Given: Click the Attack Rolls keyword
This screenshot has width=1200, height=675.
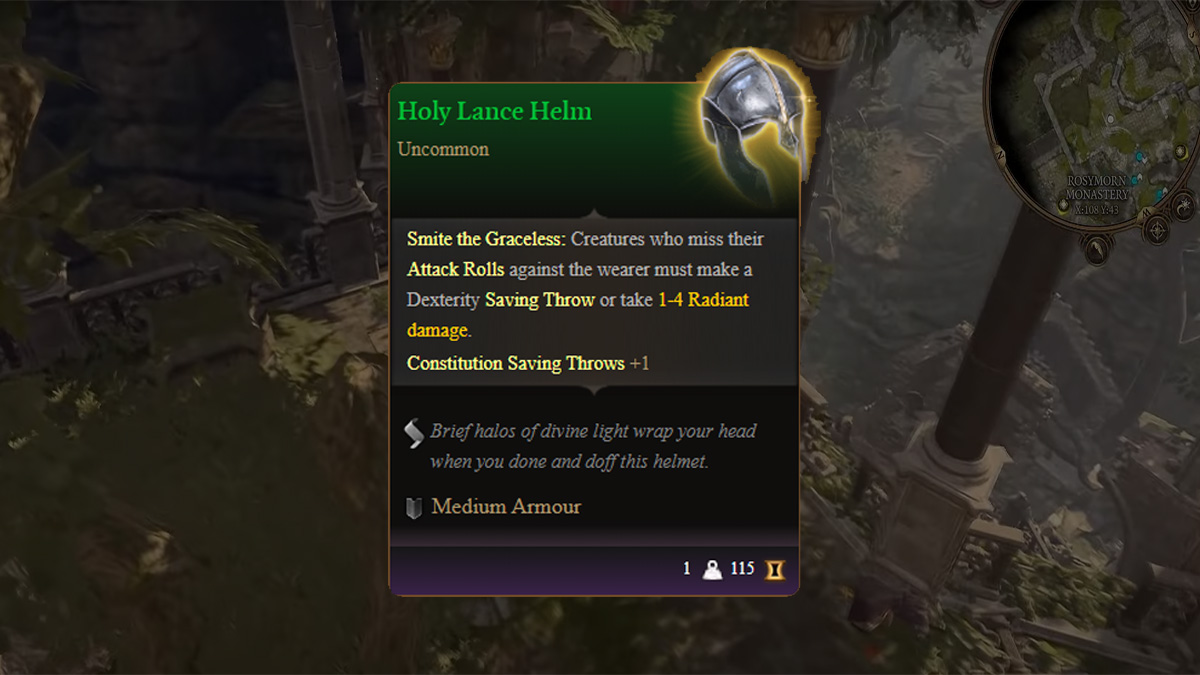Looking at the screenshot, I should click(456, 270).
